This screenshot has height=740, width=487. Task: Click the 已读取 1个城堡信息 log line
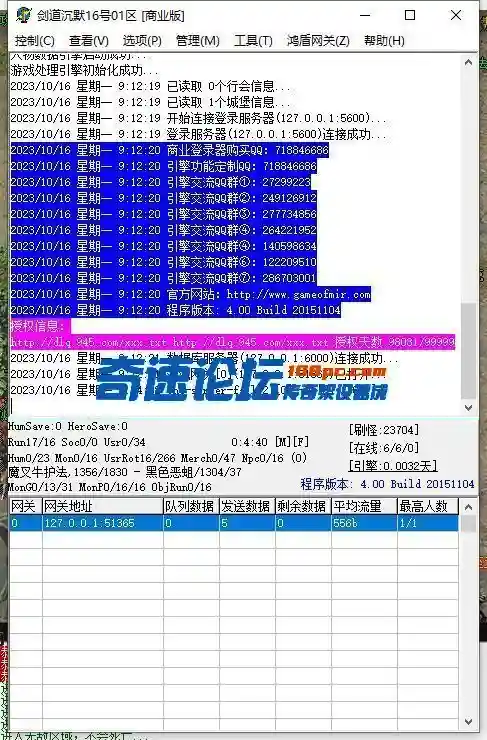151,102
